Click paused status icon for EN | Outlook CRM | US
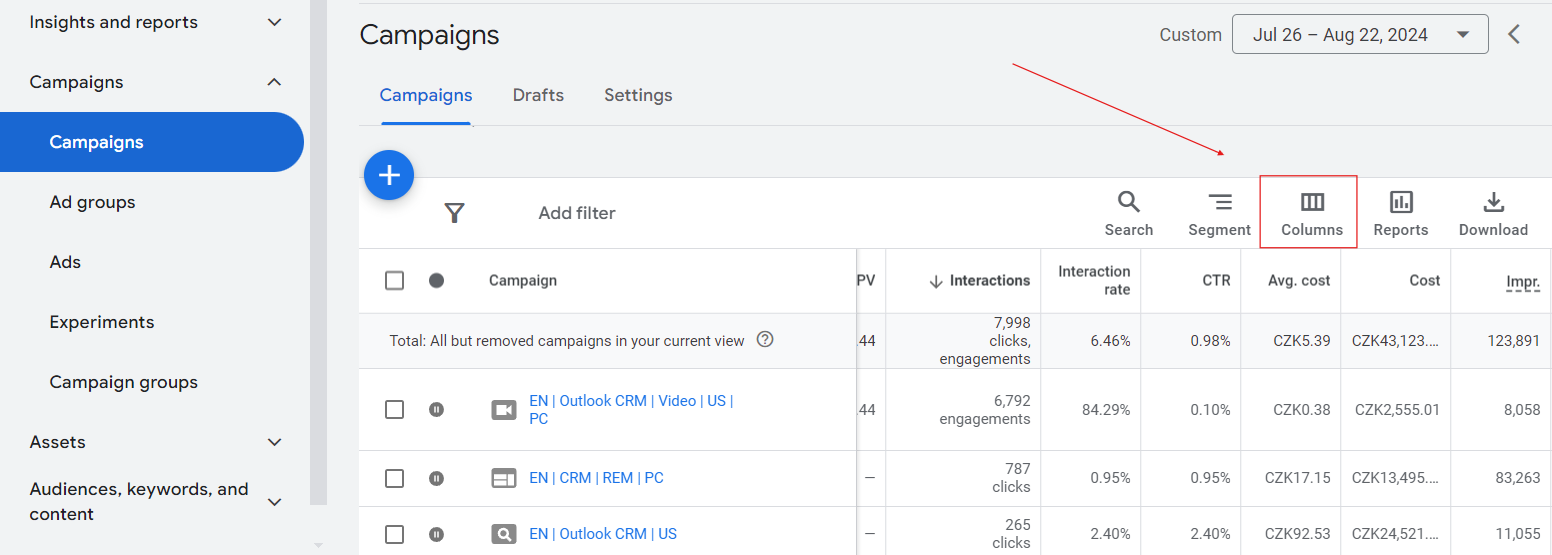The width and height of the screenshot is (1552, 555). coord(436,534)
